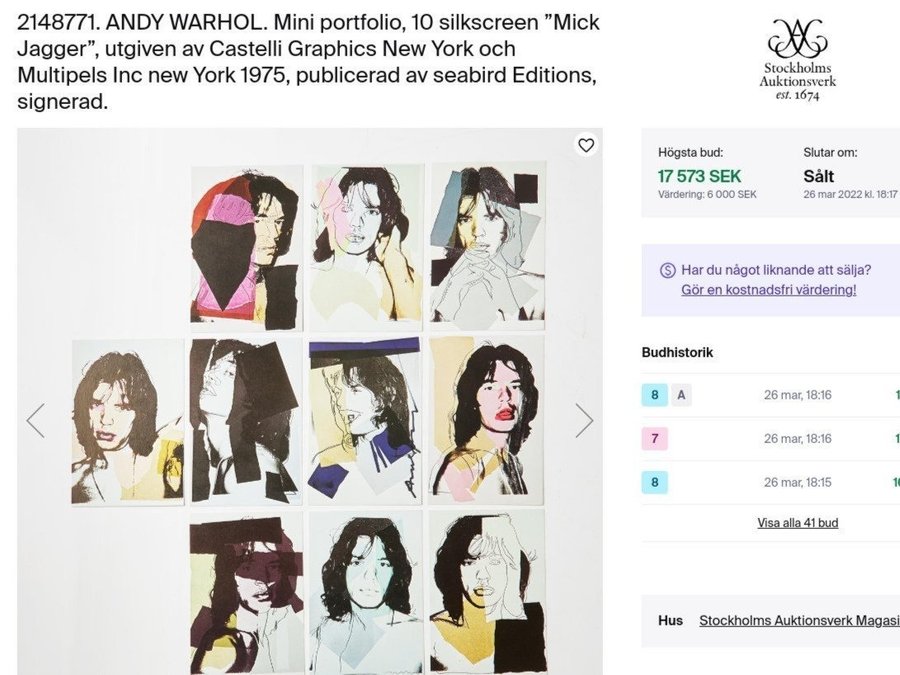Click the grey A autobid badge
This screenshot has width=900, height=675.
tap(681, 395)
